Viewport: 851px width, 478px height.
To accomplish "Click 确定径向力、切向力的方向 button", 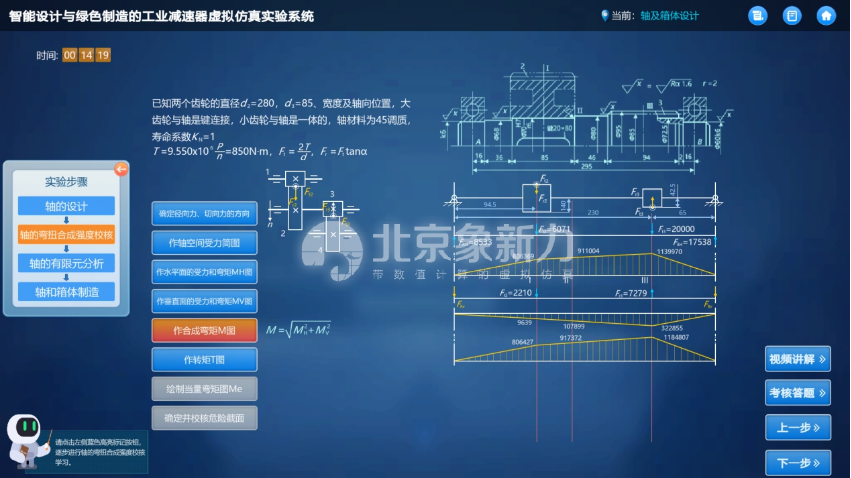I will tap(205, 214).
